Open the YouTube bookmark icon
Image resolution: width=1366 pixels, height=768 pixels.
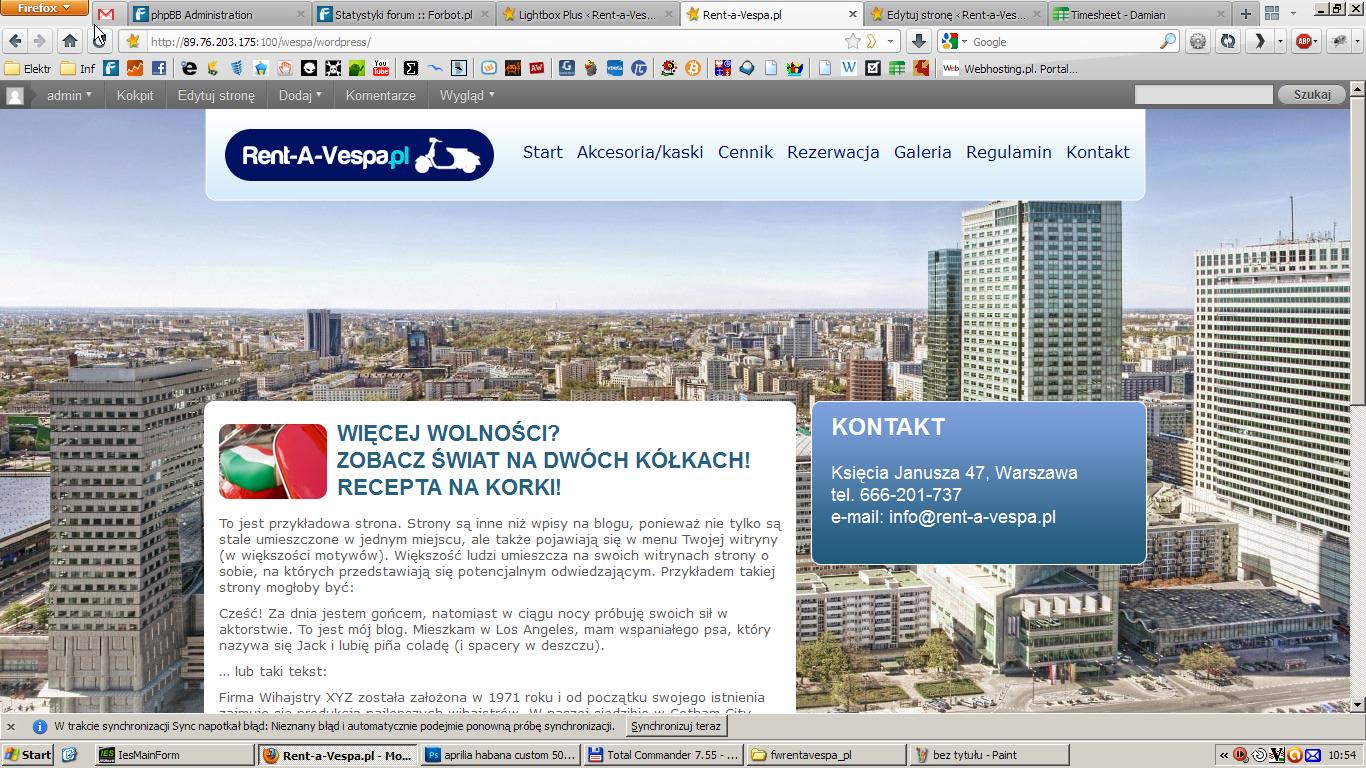381,68
